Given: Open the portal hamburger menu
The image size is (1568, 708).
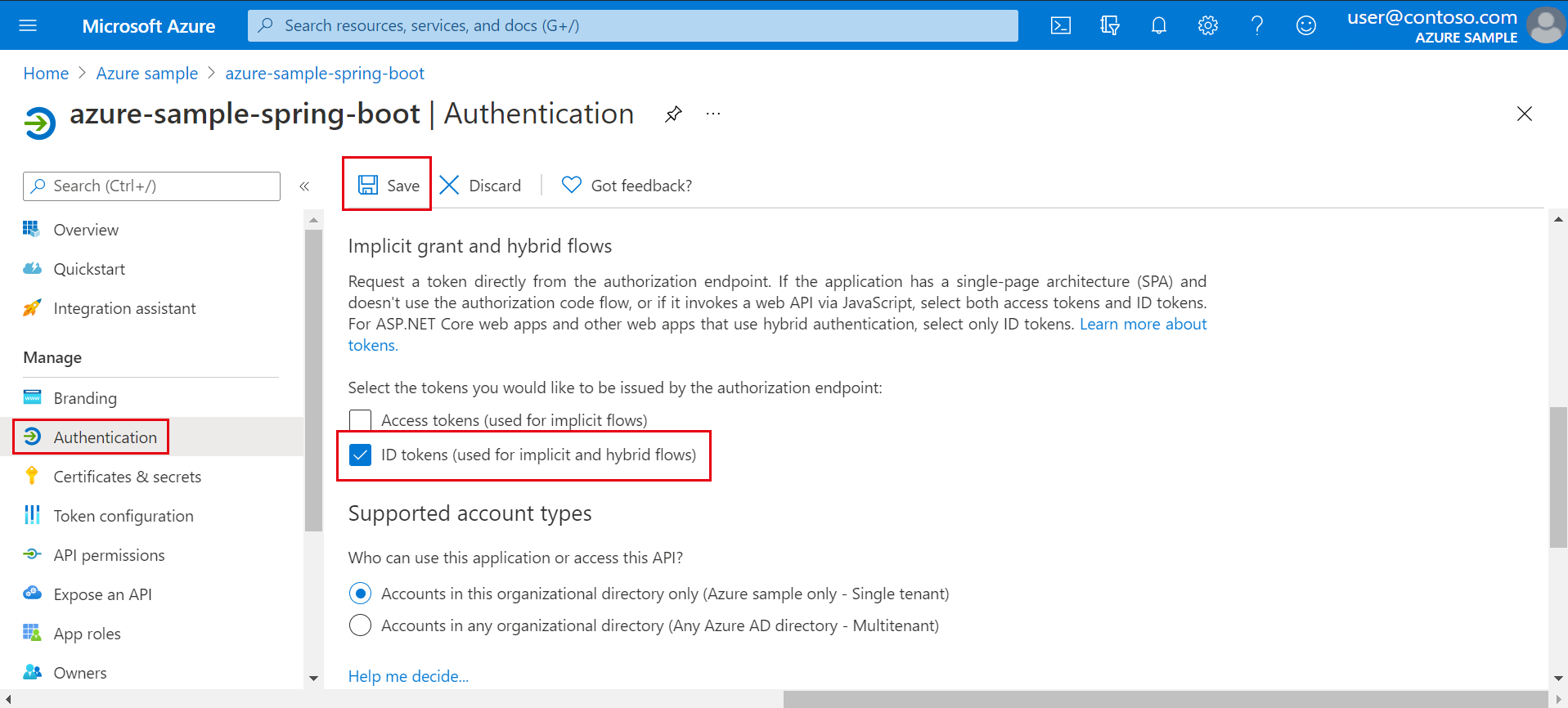Looking at the screenshot, I should (x=28, y=25).
